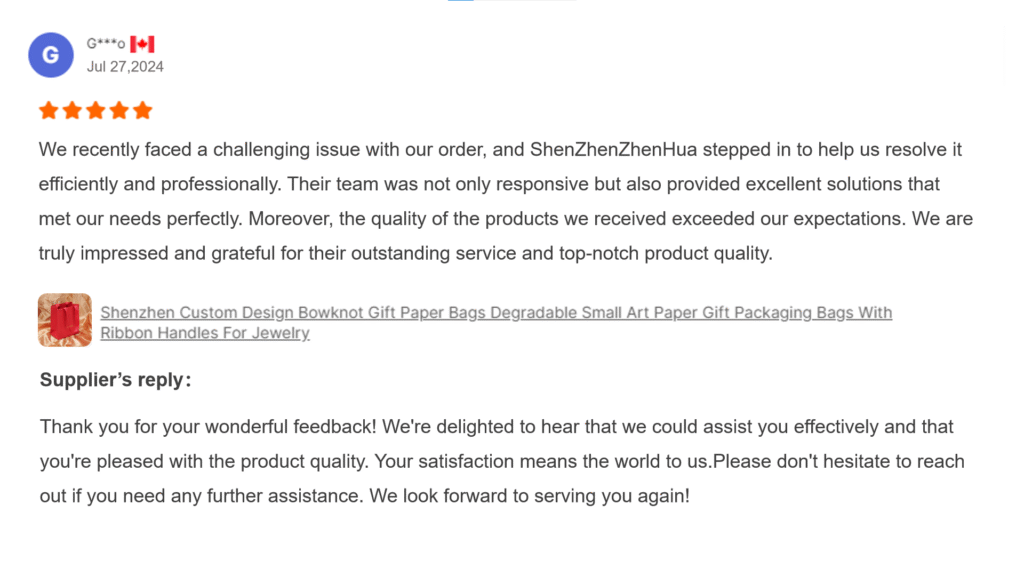Screen dimensions: 1024x576
Task: Click the "SheZhenZhenHua" name in the review
Action: click(x=614, y=150)
